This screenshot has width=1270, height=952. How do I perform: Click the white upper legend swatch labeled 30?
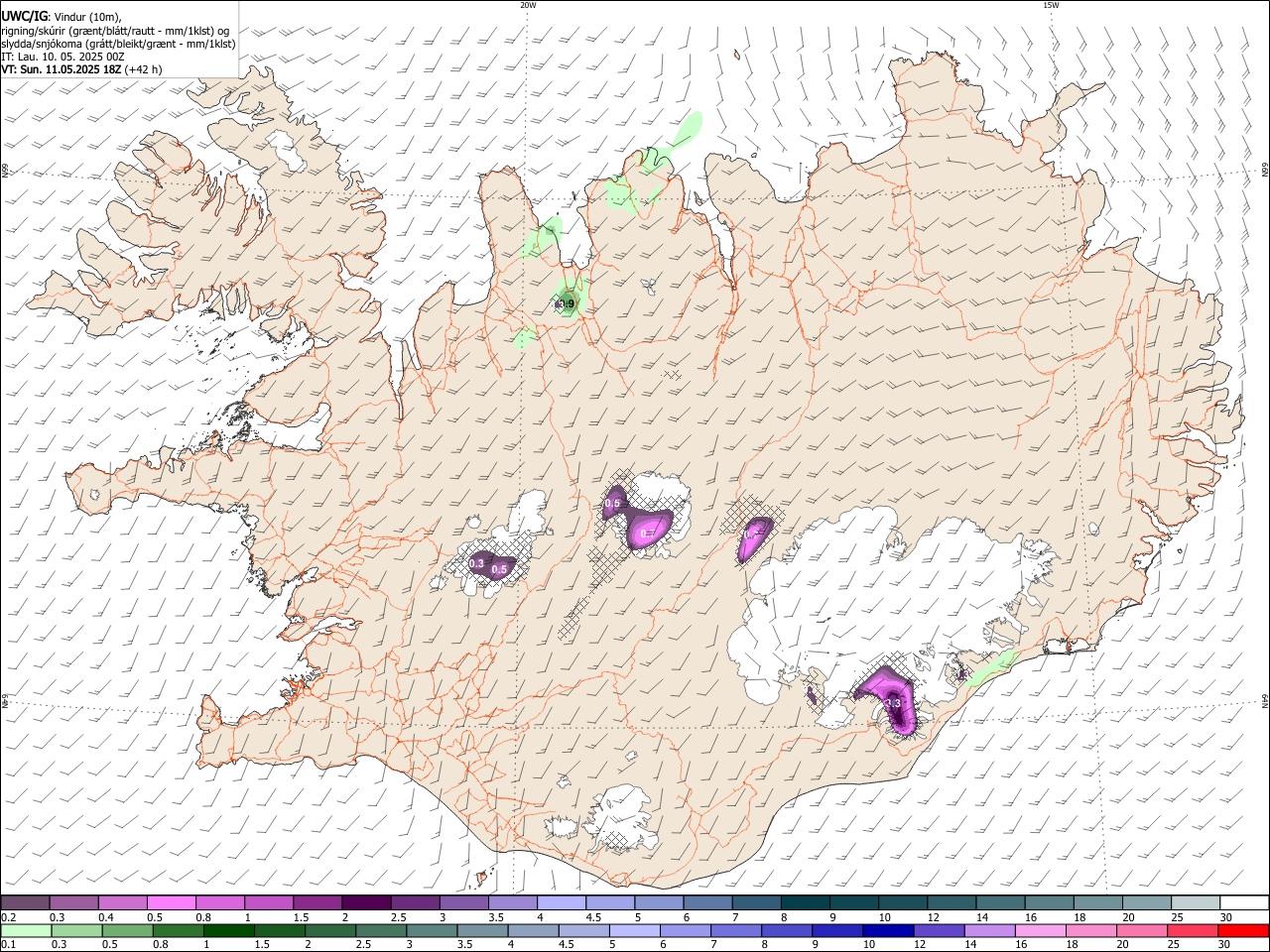point(1244,902)
